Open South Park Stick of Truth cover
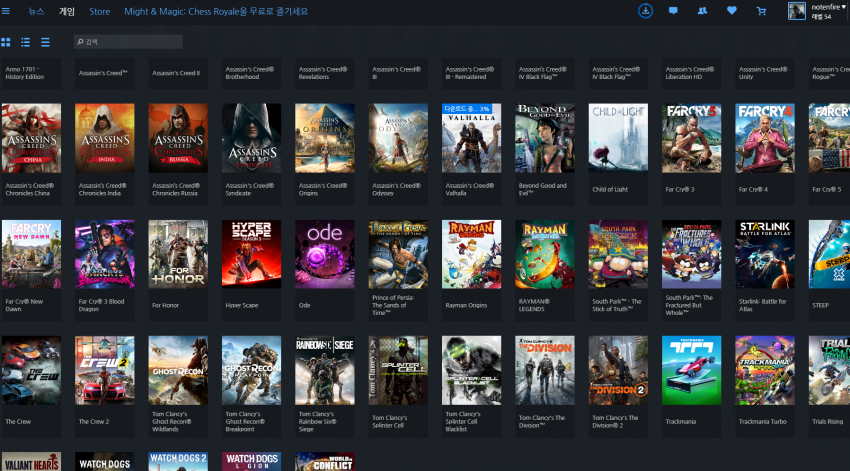850x471 pixels. 618,254
